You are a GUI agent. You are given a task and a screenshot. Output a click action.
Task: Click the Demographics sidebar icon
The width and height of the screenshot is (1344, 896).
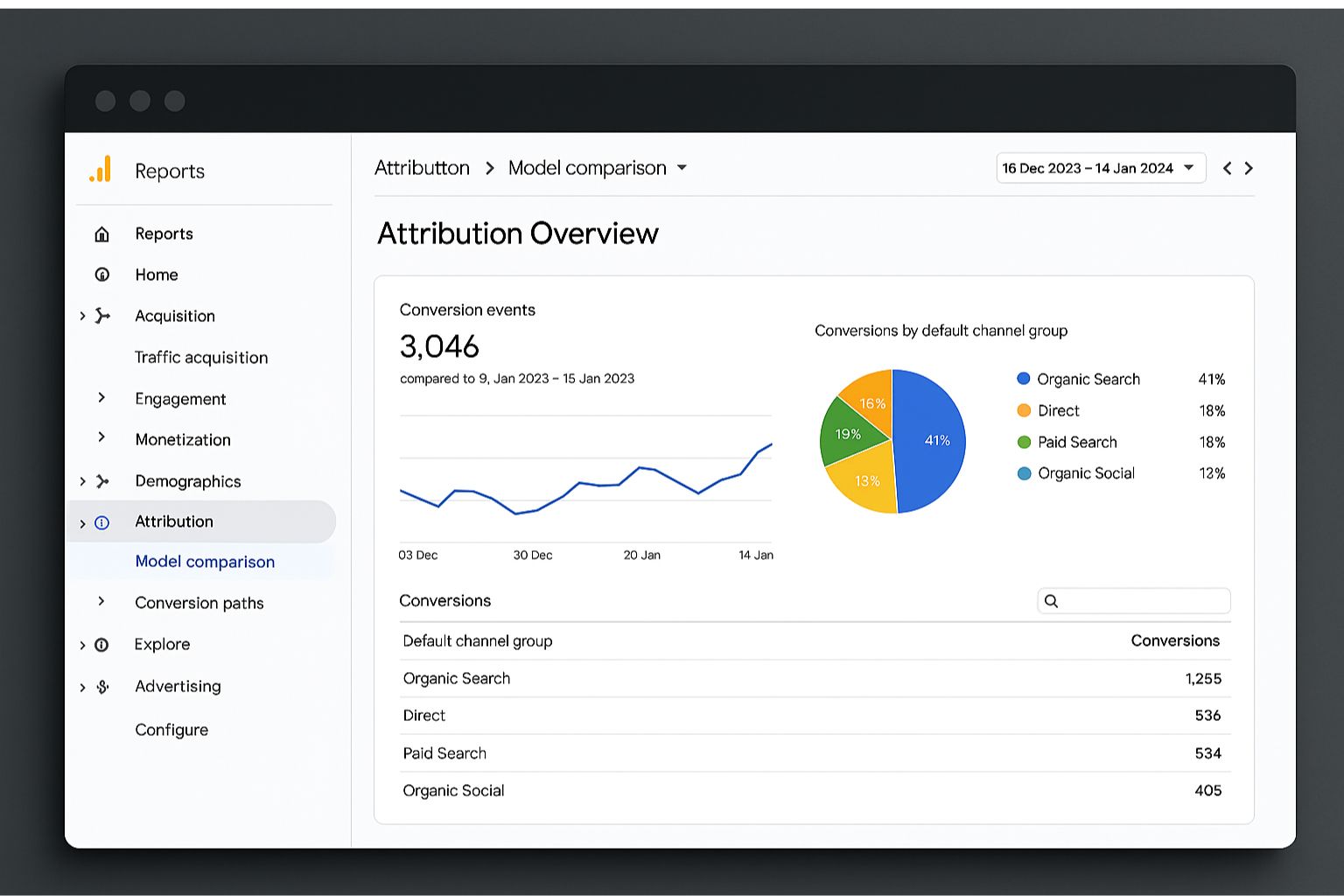click(x=102, y=480)
